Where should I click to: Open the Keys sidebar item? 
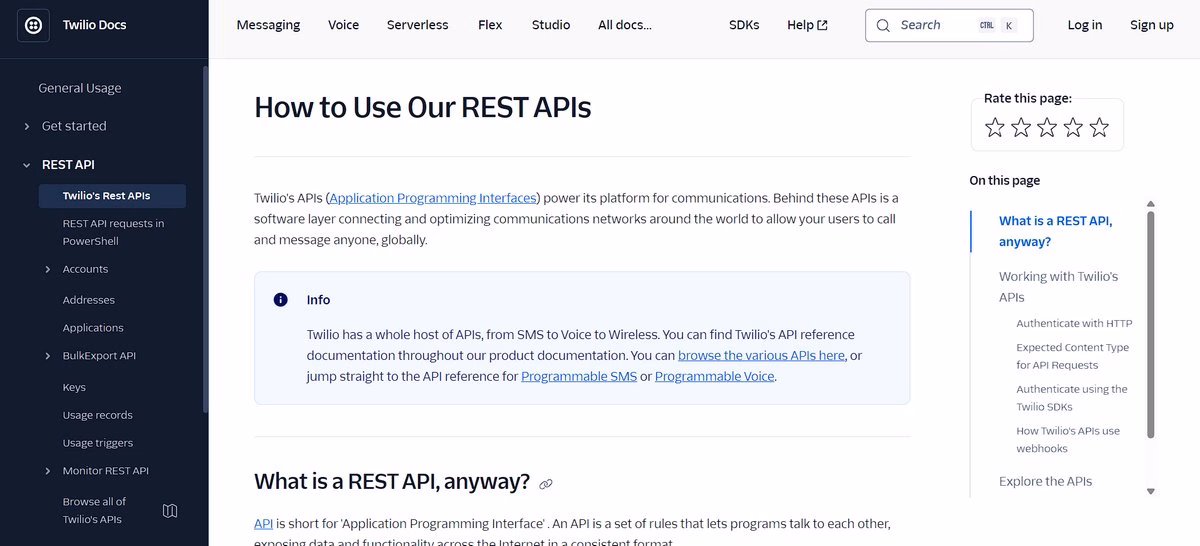click(x=74, y=387)
